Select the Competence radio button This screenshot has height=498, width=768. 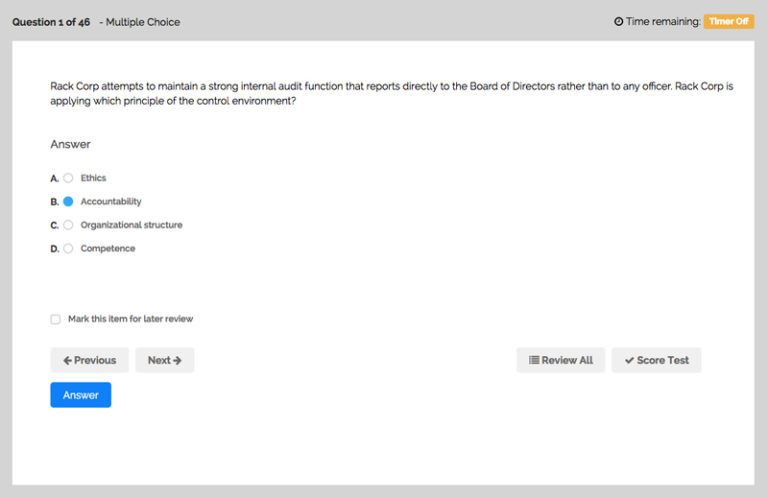pyautogui.click(x=68, y=248)
